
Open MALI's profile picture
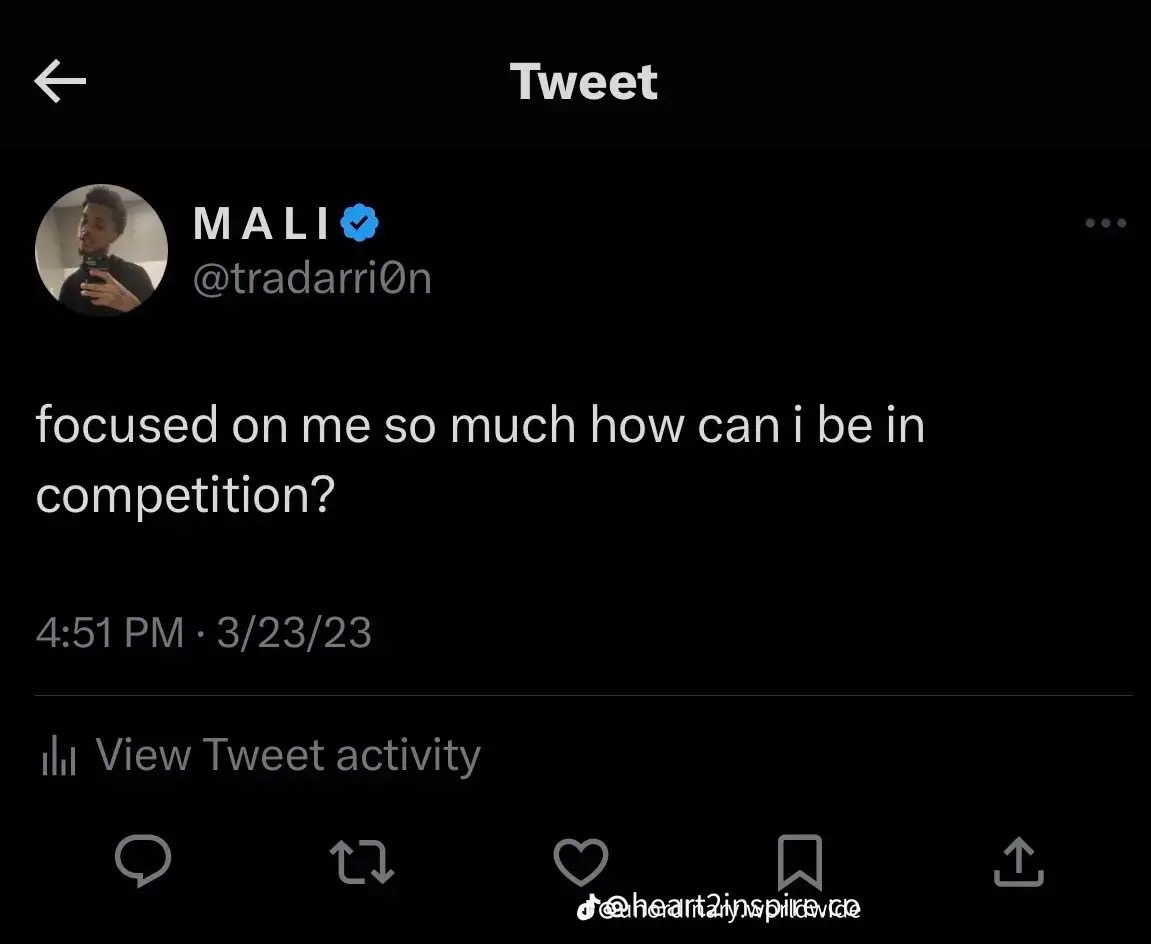pyautogui.click(x=101, y=250)
